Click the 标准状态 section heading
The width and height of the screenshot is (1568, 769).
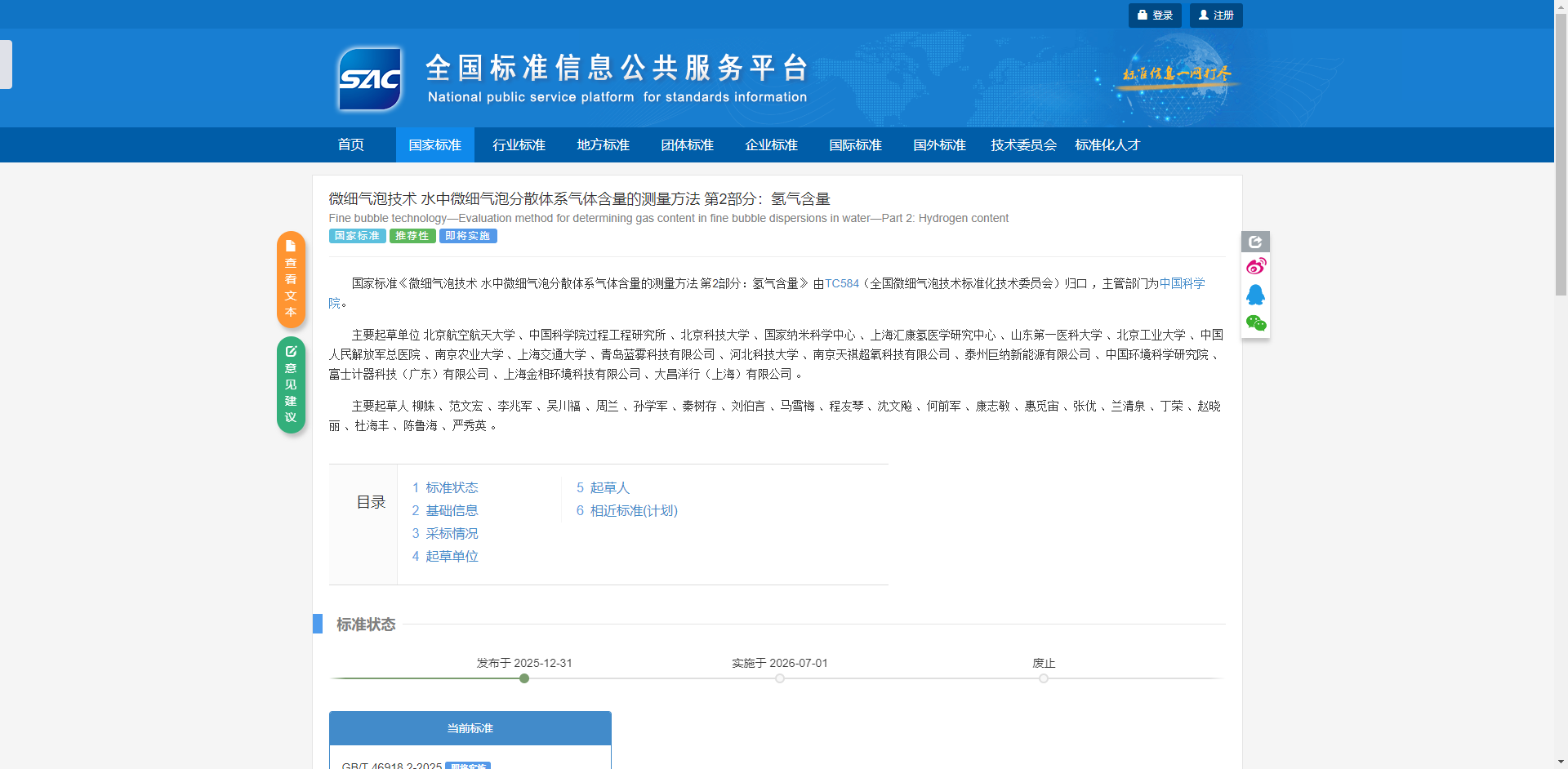(366, 625)
